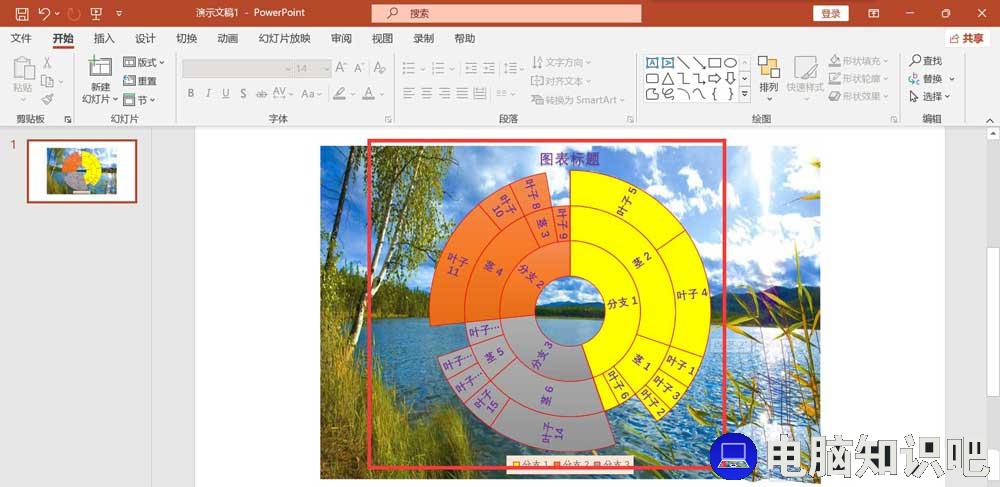
Task: Open the 帮助 tab
Action: (x=464, y=38)
